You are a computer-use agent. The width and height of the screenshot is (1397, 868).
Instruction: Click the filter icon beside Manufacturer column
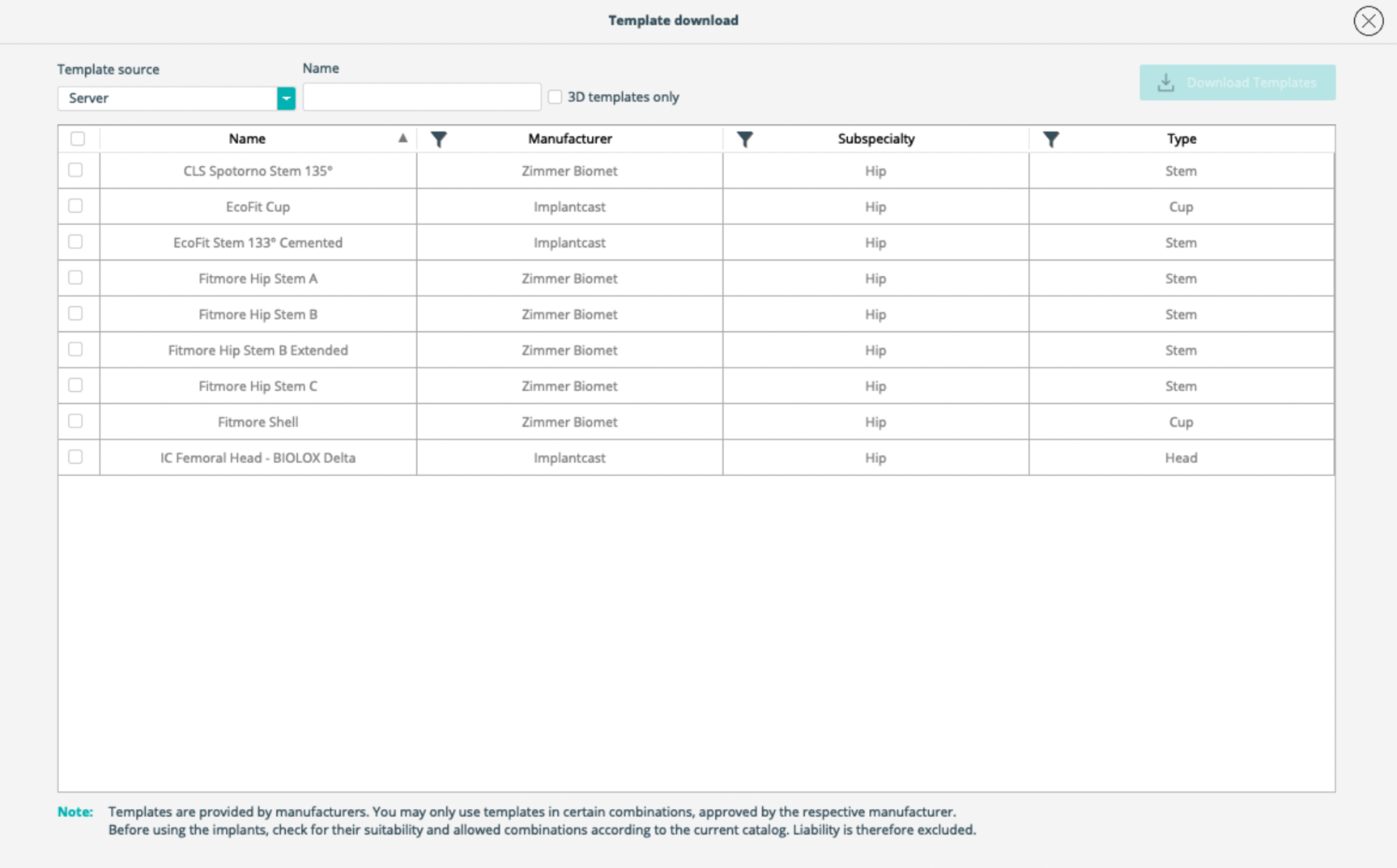(438, 139)
